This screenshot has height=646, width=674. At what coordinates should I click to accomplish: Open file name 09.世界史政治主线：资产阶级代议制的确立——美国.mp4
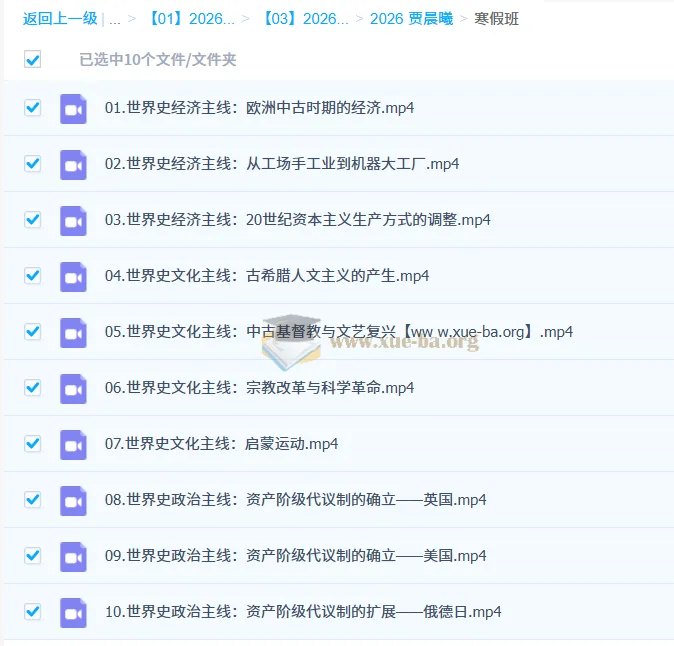[x=295, y=556]
